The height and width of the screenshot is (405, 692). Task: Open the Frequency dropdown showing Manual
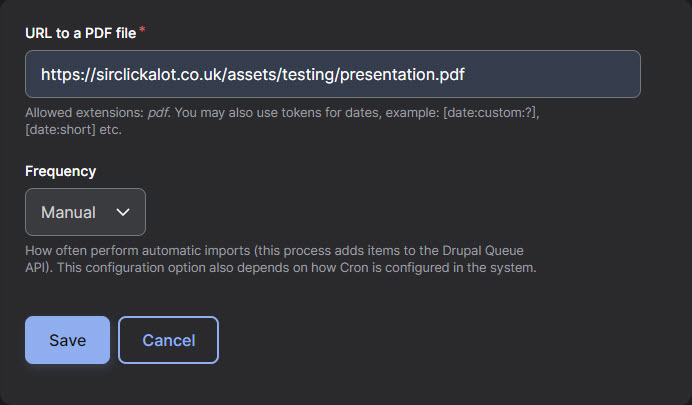(85, 212)
